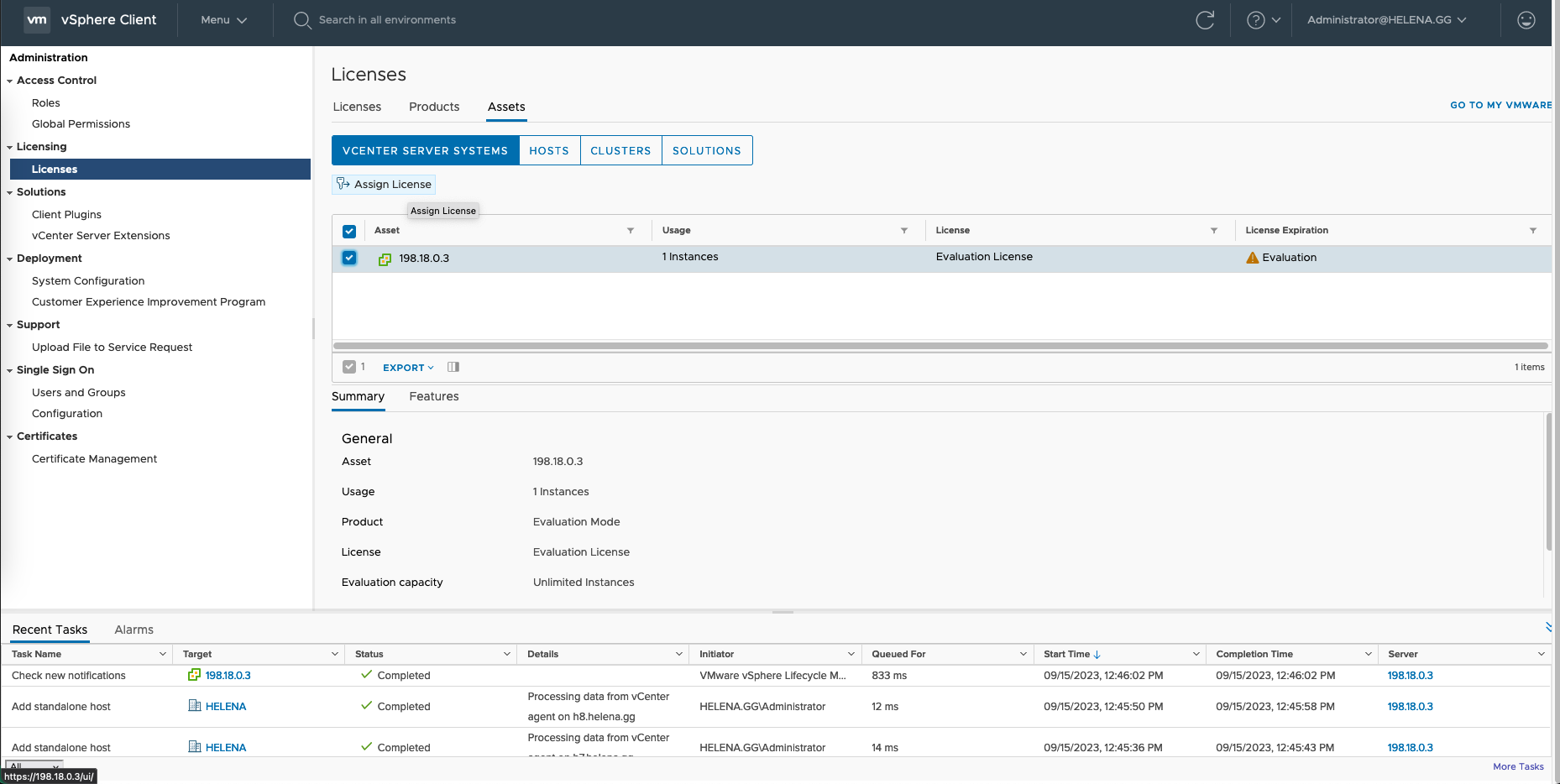
Task: Click the selected-count checkbox in grid footer
Action: [349, 367]
